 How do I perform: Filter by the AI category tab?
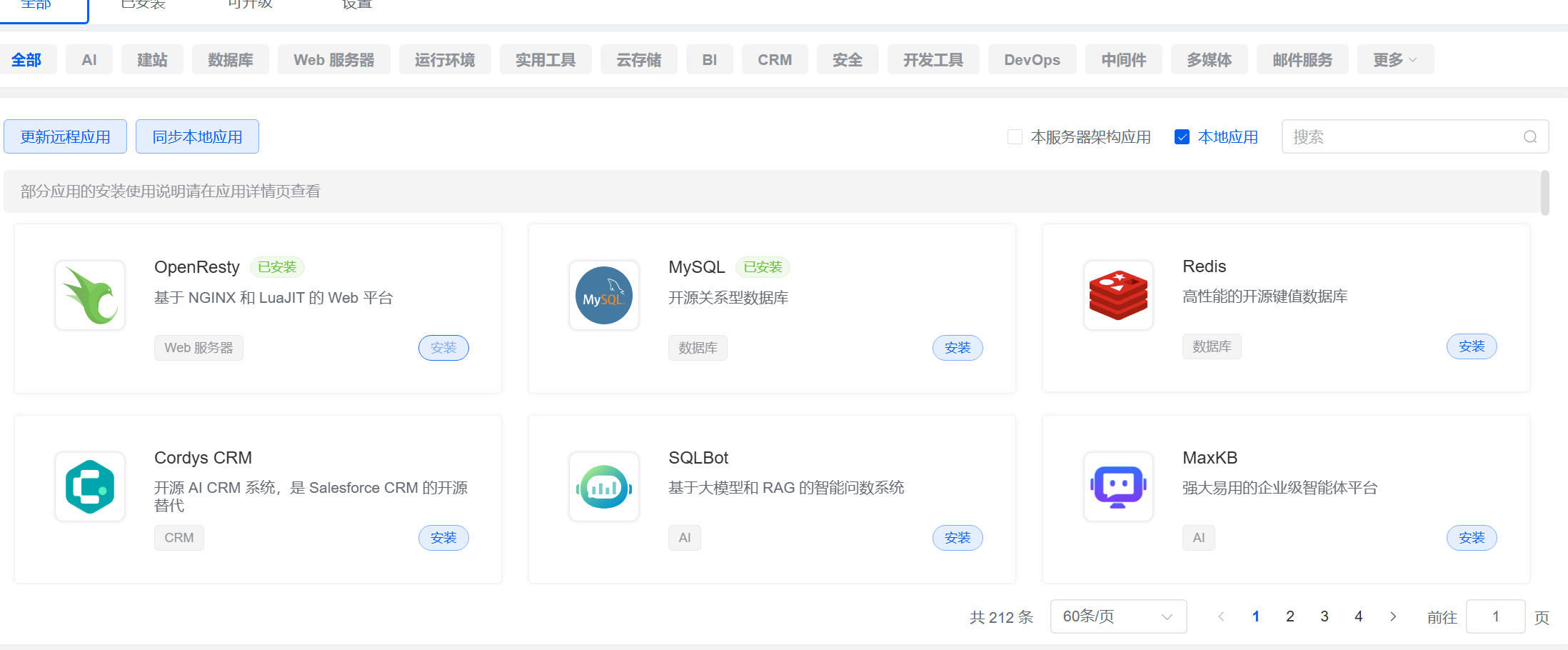[x=89, y=59]
